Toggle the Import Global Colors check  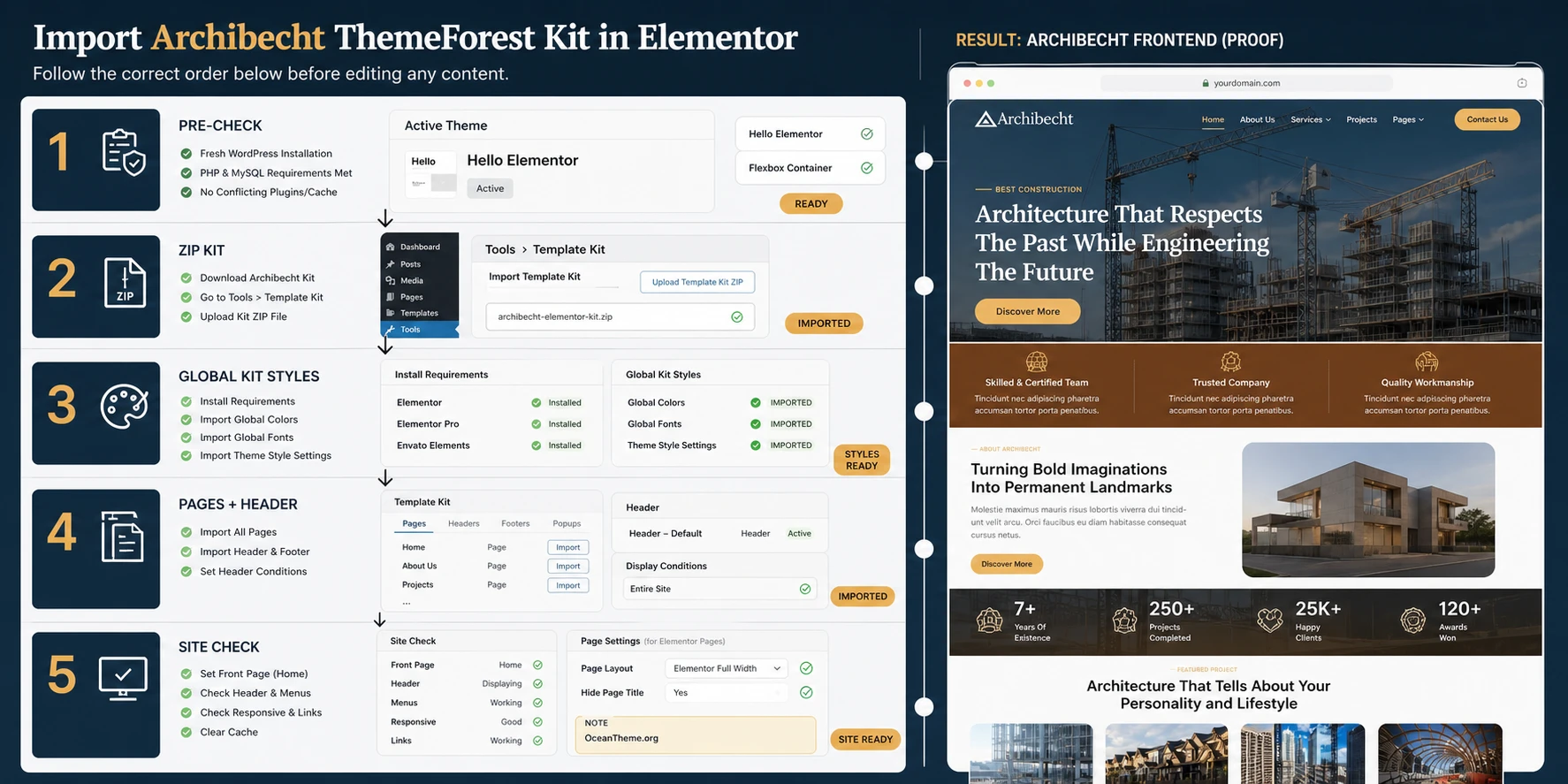[x=186, y=420]
